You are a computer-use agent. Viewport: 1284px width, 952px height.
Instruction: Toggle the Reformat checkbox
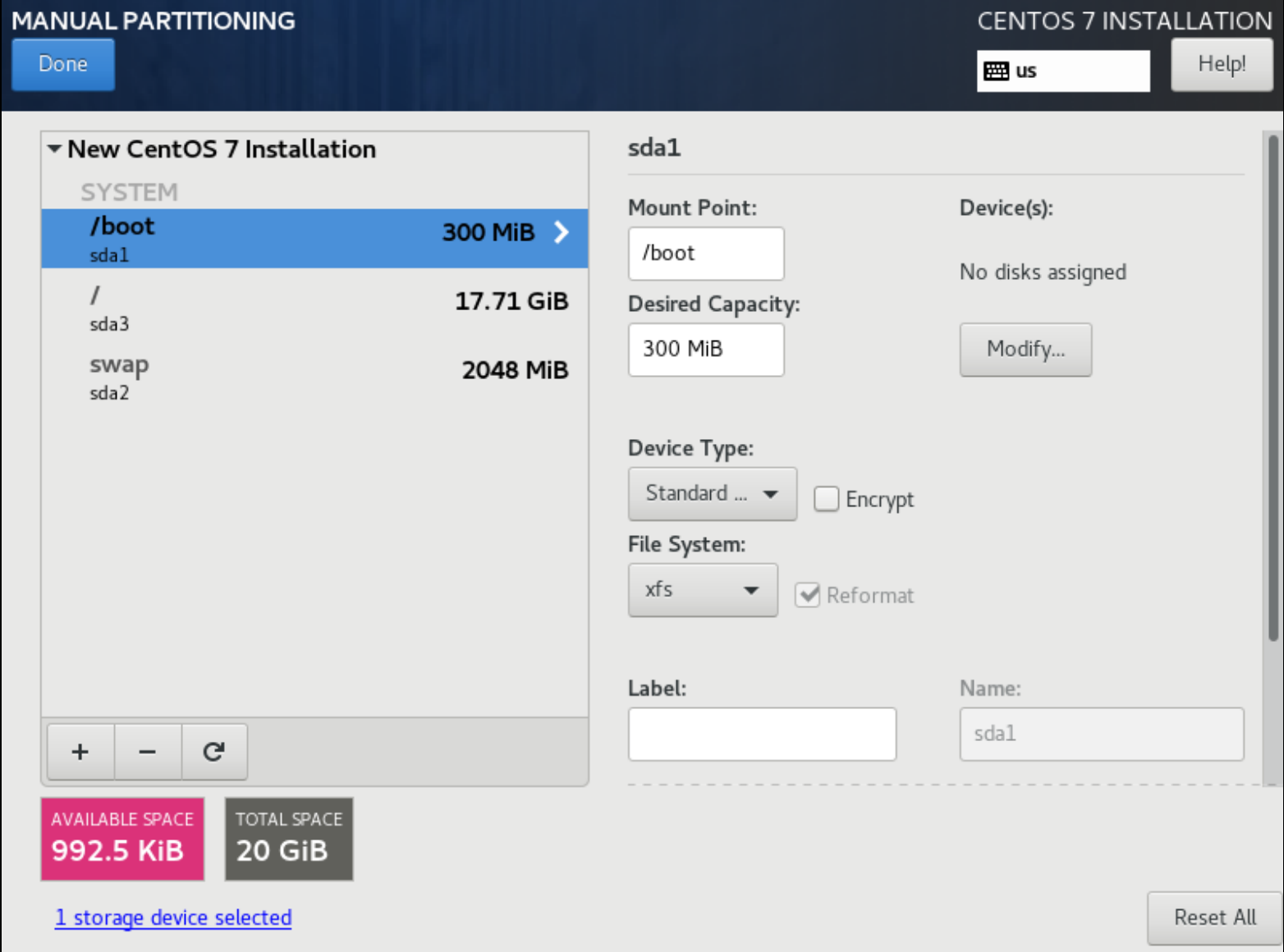808,595
